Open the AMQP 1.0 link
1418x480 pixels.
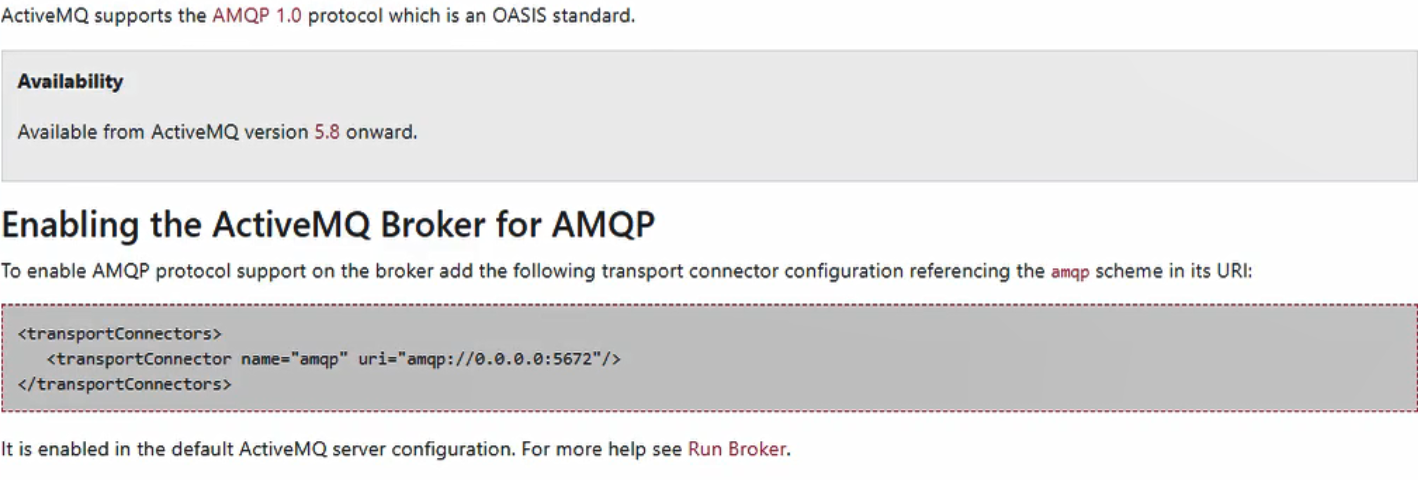[257, 17]
